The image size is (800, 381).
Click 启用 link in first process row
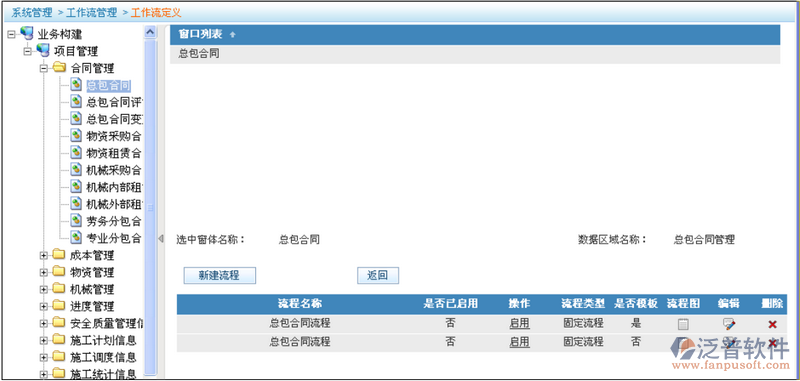click(519, 323)
